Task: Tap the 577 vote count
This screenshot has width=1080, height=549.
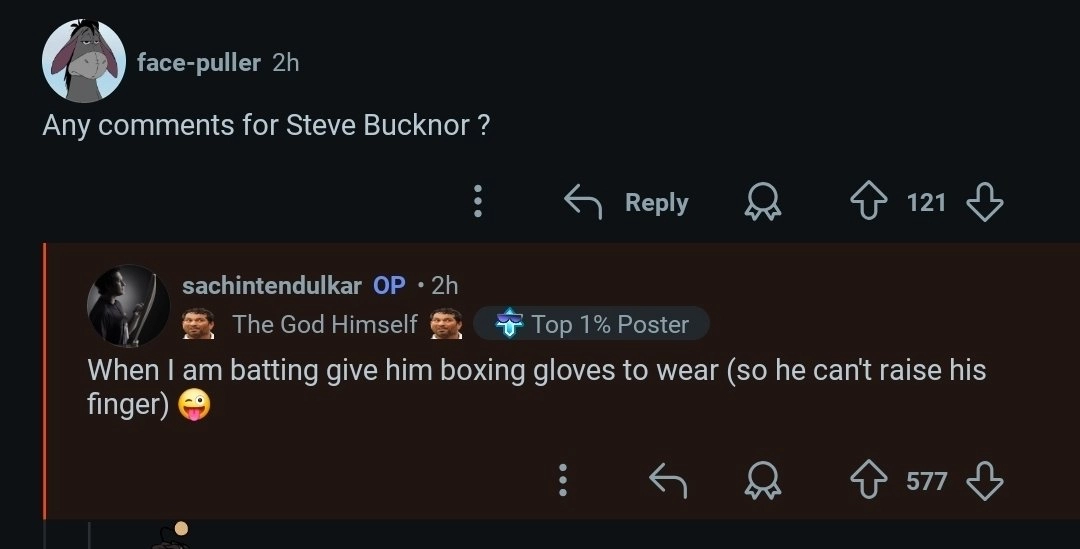Action: point(926,482)
